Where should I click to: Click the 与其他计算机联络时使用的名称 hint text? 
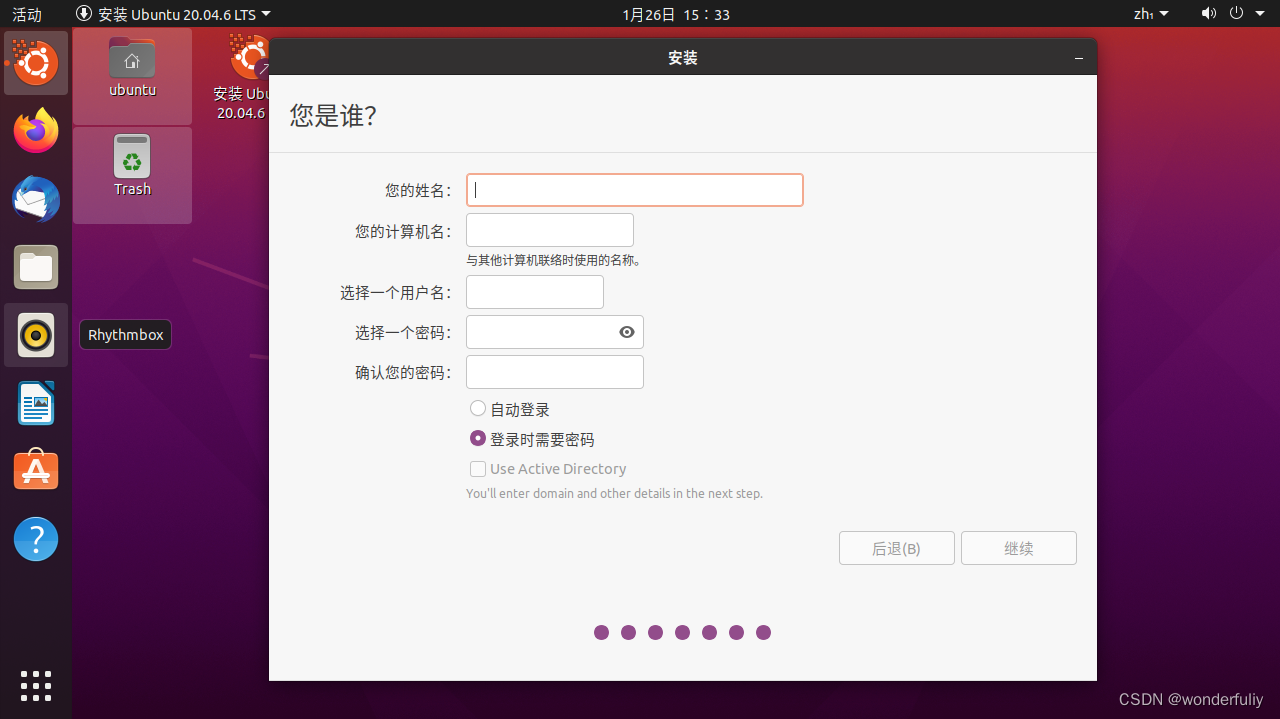[x=553, y=260]
